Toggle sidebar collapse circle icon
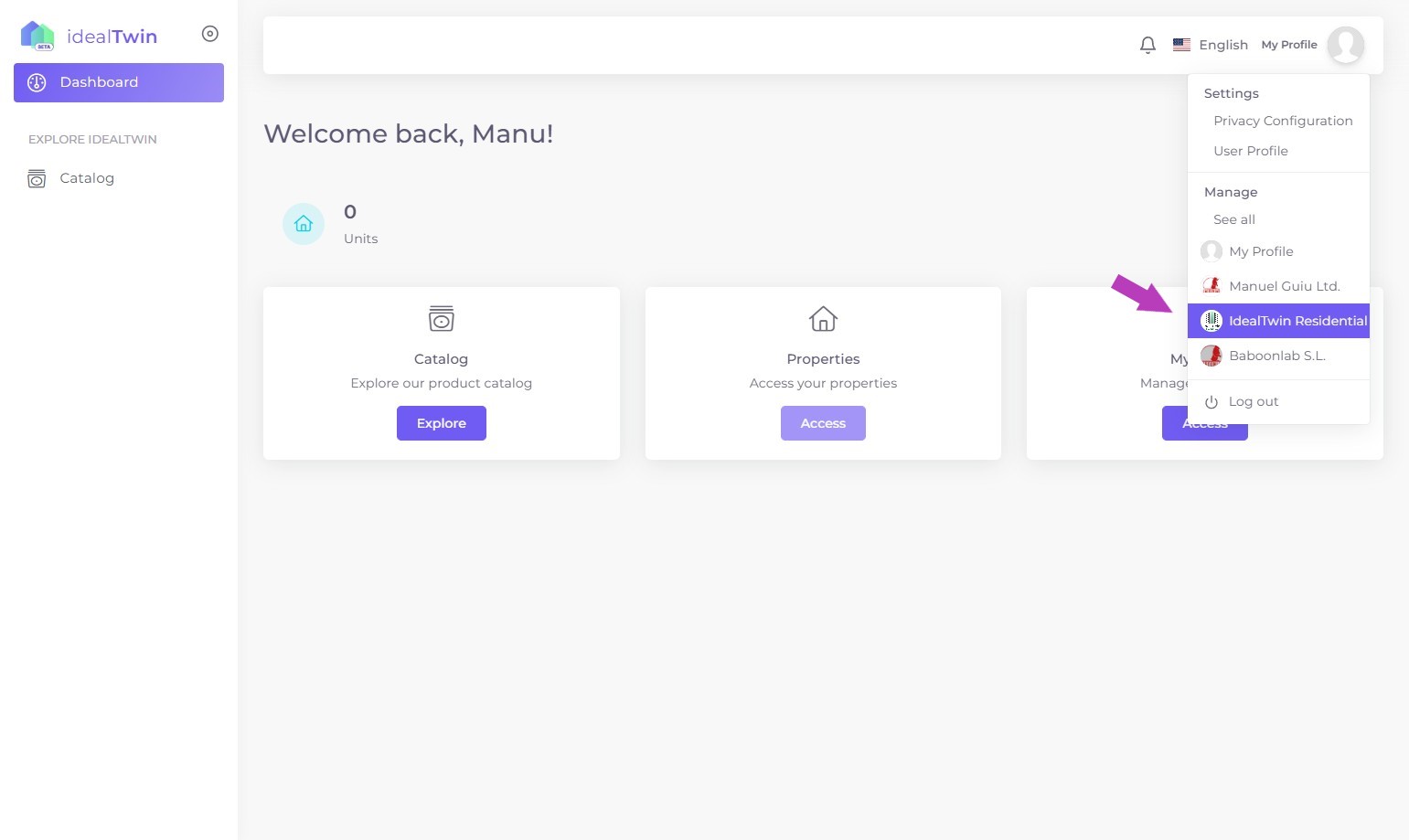 pyautogui.click(x=210, y=34)
